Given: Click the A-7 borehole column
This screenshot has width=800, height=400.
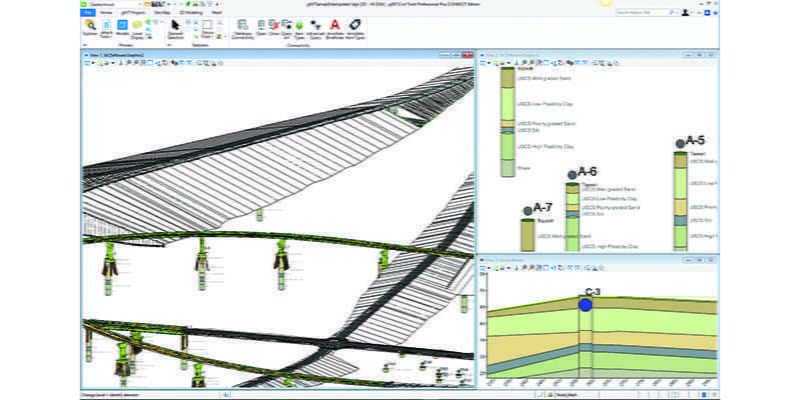Looking at the screenshot, I should coord(527,234).
